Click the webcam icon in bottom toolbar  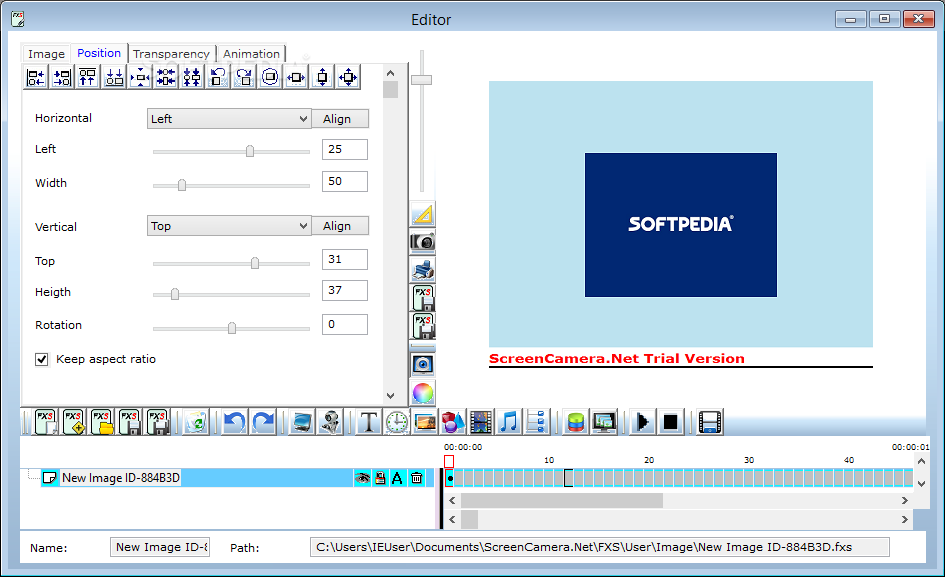tap(330, 422)
